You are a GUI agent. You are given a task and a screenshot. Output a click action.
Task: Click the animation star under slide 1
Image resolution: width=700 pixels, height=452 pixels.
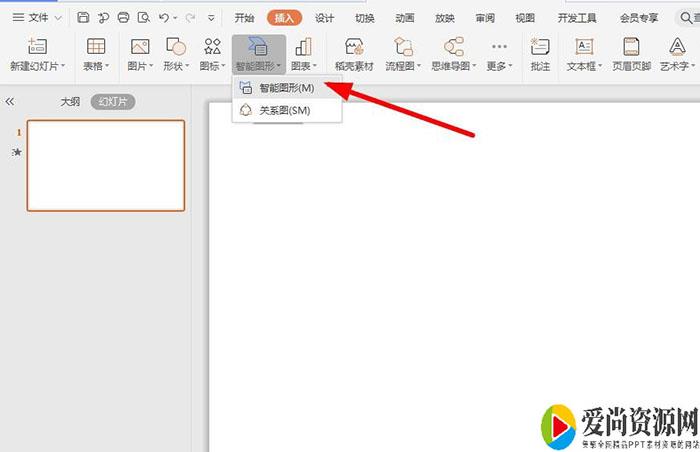pos(17,152)
